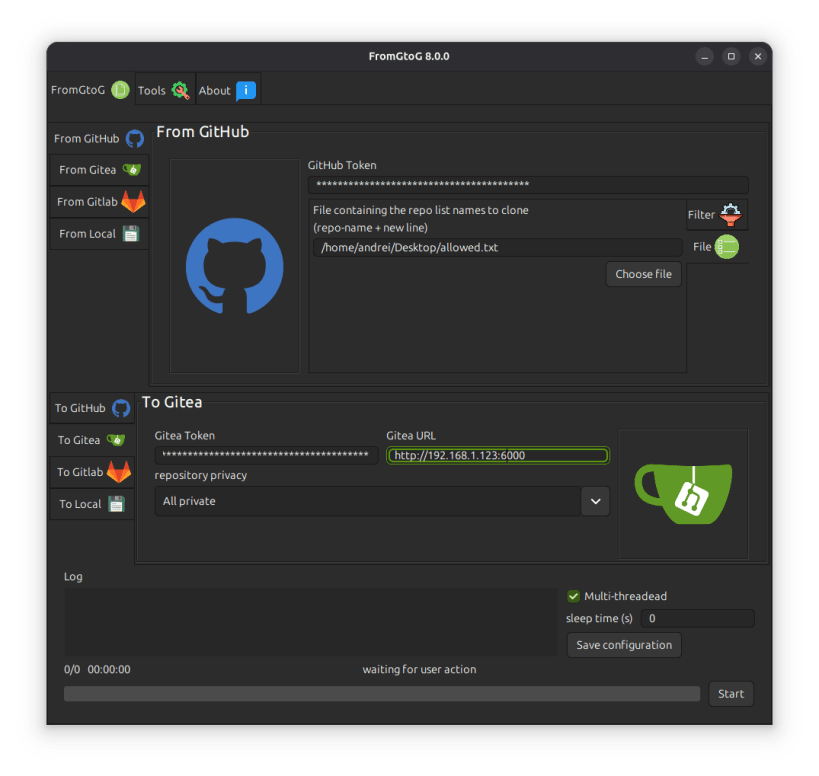Switch to the Tools tab

[165, 90]
